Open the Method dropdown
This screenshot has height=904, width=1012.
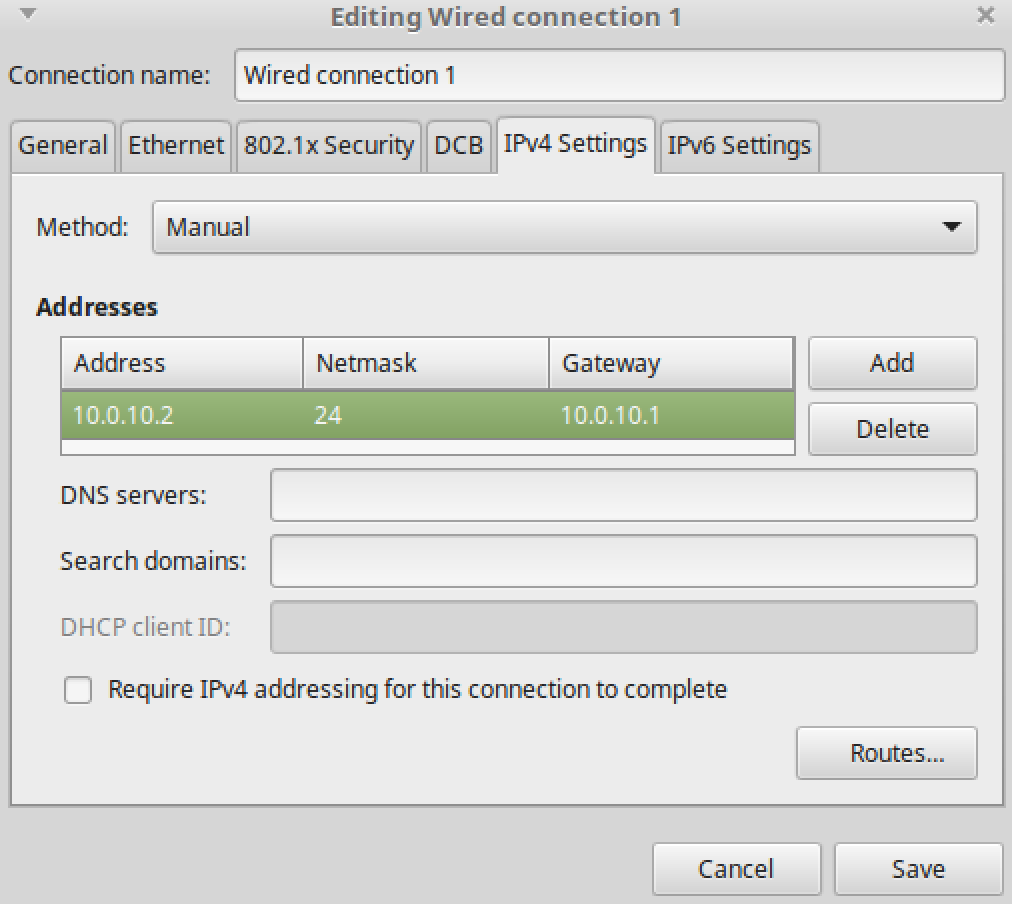point(564,227)
